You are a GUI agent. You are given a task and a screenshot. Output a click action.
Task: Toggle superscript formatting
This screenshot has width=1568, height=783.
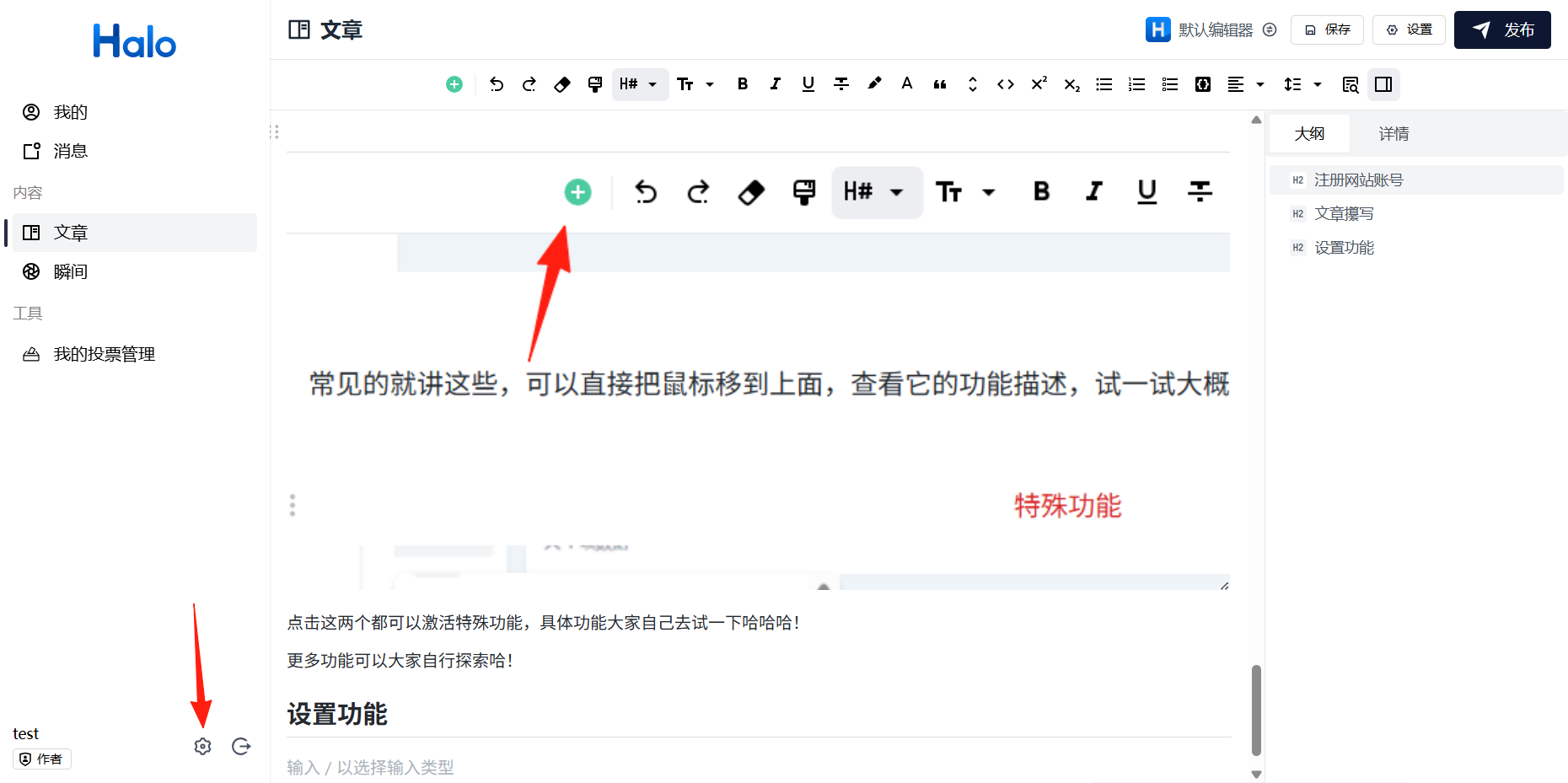[1039, 83]
